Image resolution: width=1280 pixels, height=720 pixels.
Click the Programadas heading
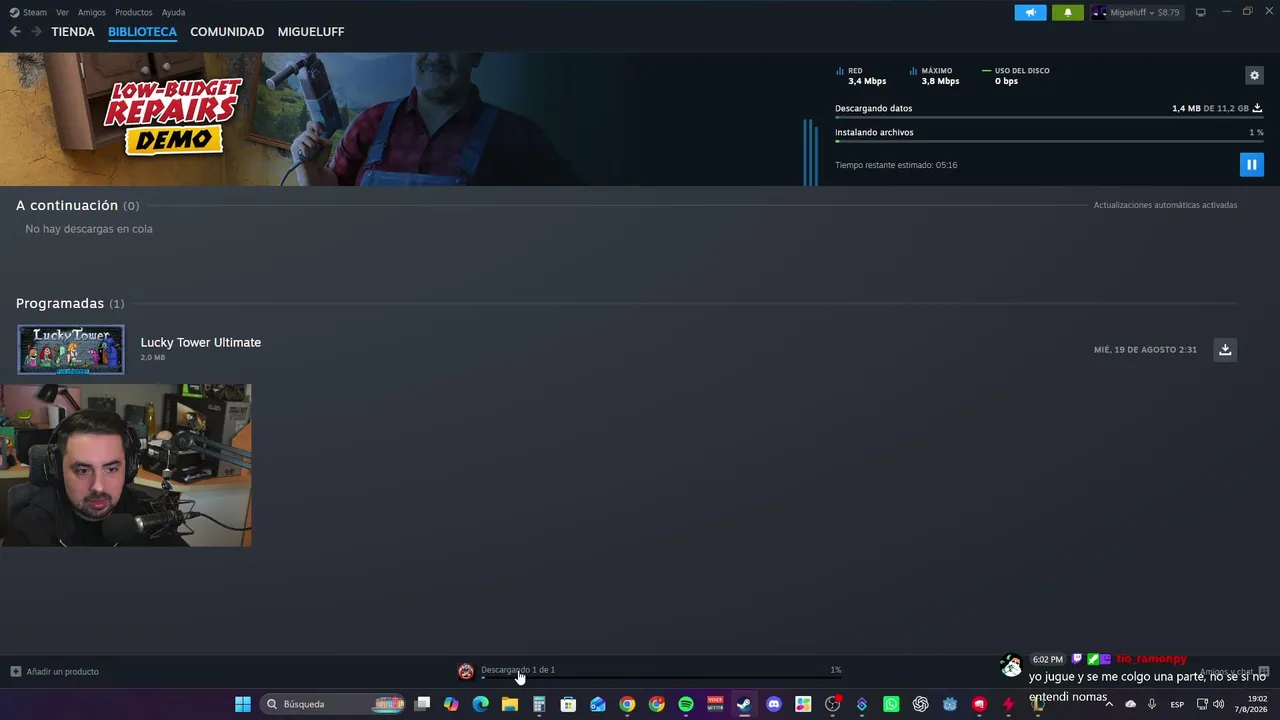[60, 303]
